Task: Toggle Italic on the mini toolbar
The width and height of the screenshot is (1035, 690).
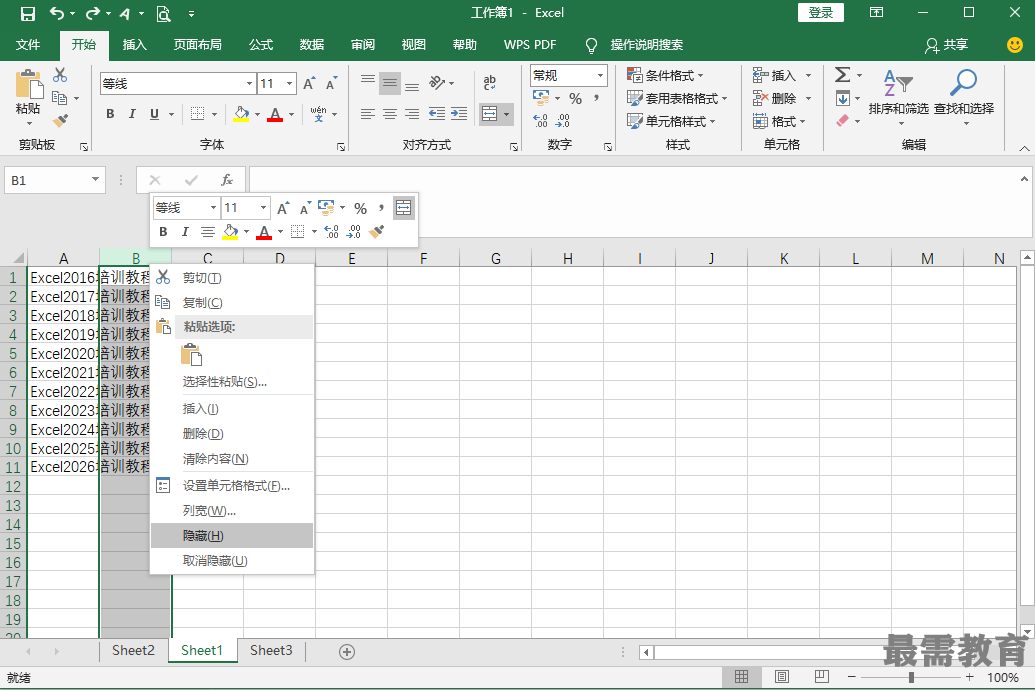Action: (x=185, y=232)
